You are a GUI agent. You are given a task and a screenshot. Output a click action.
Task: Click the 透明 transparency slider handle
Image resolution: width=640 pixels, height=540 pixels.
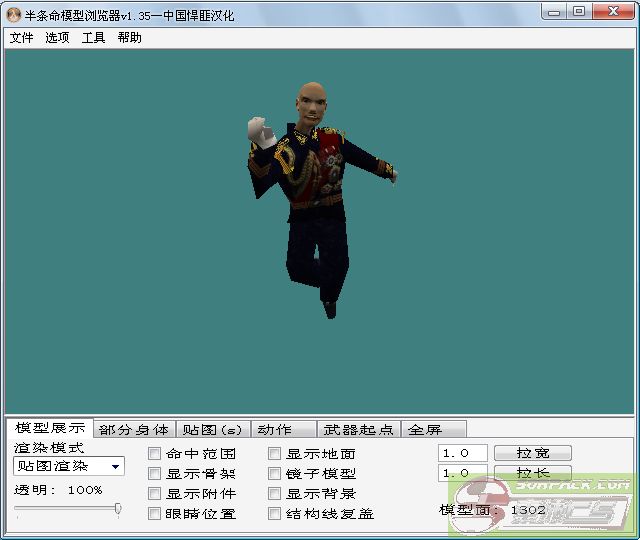118,509
